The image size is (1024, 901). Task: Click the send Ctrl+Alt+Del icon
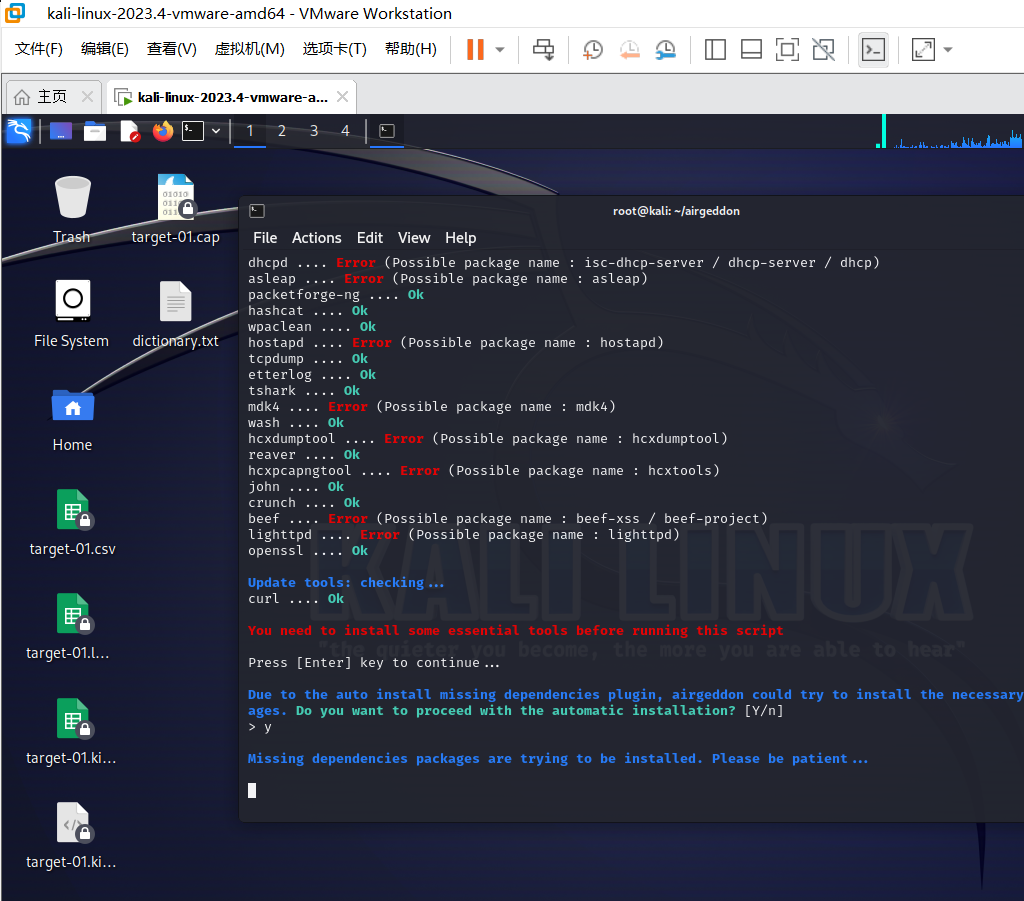(x=544, y=49)
